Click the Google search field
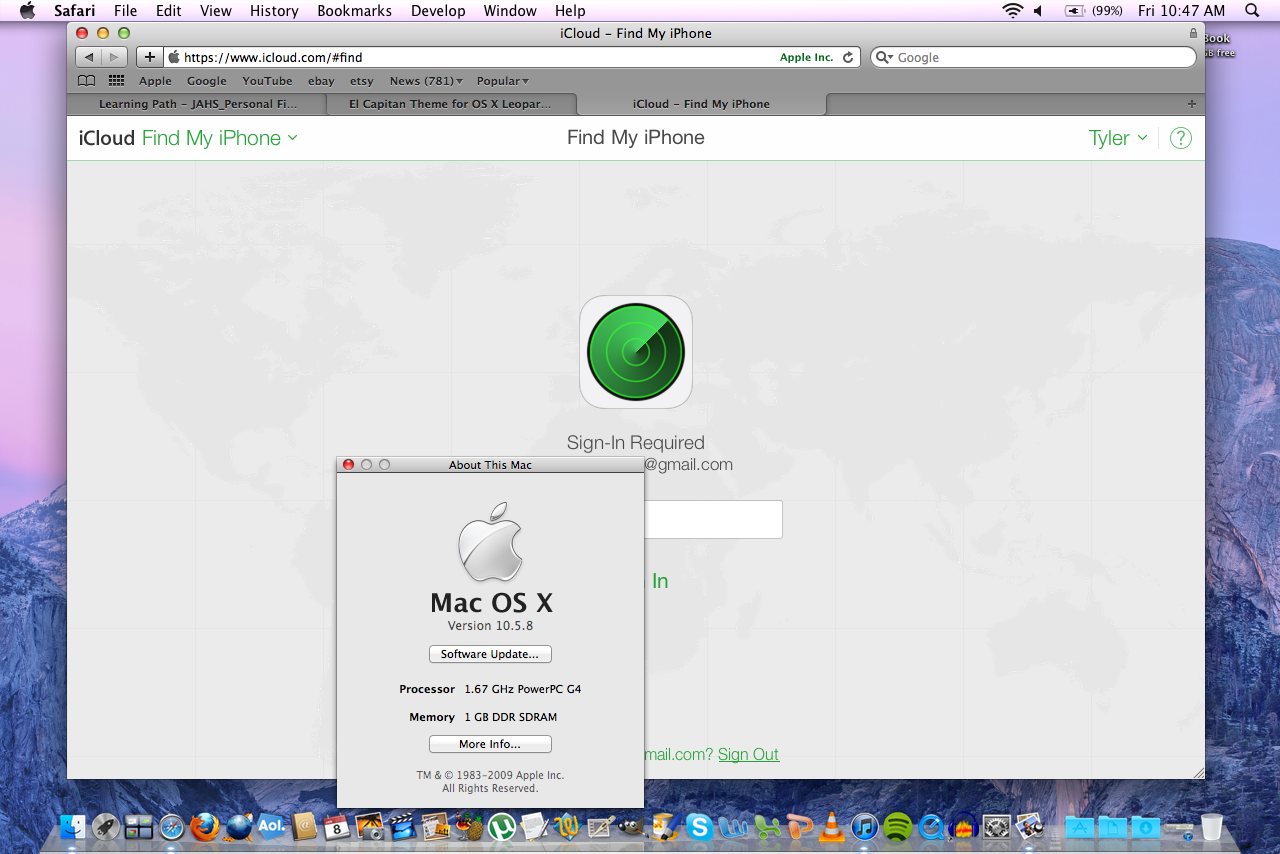 click(1033, 57)
